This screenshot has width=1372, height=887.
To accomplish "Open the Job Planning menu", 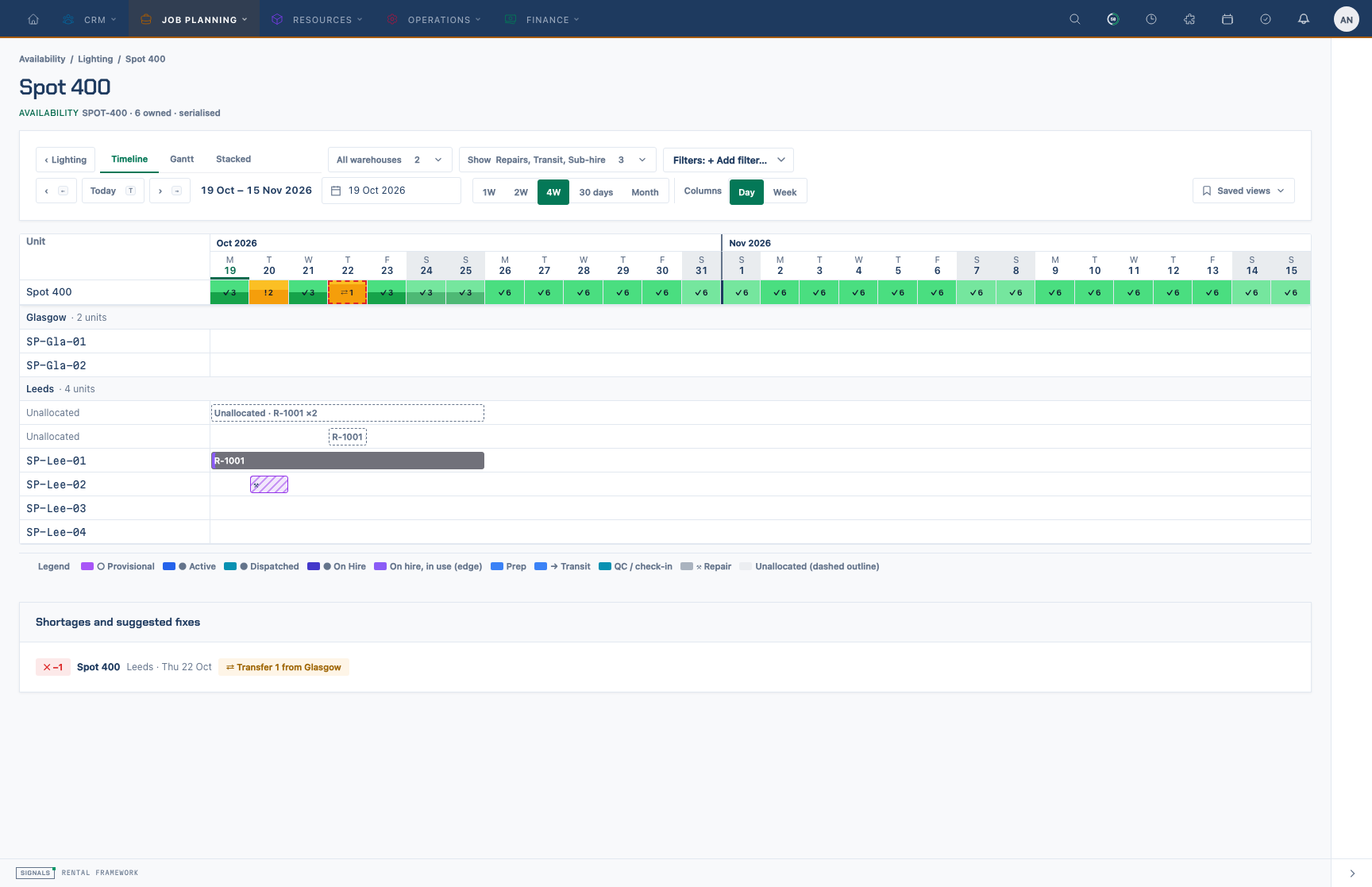I will point(194,19).
